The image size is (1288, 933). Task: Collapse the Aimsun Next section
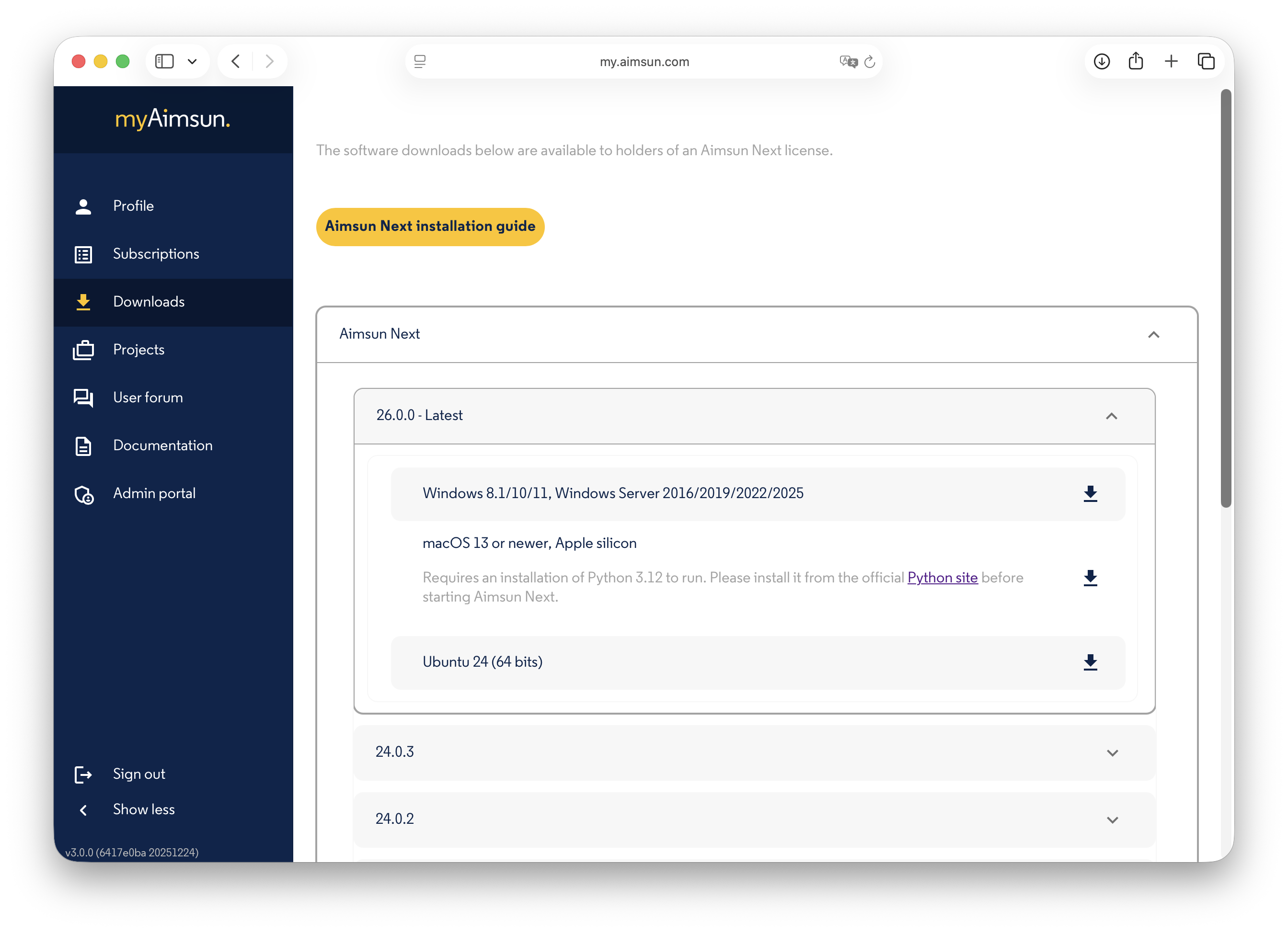pos(1153,334)
